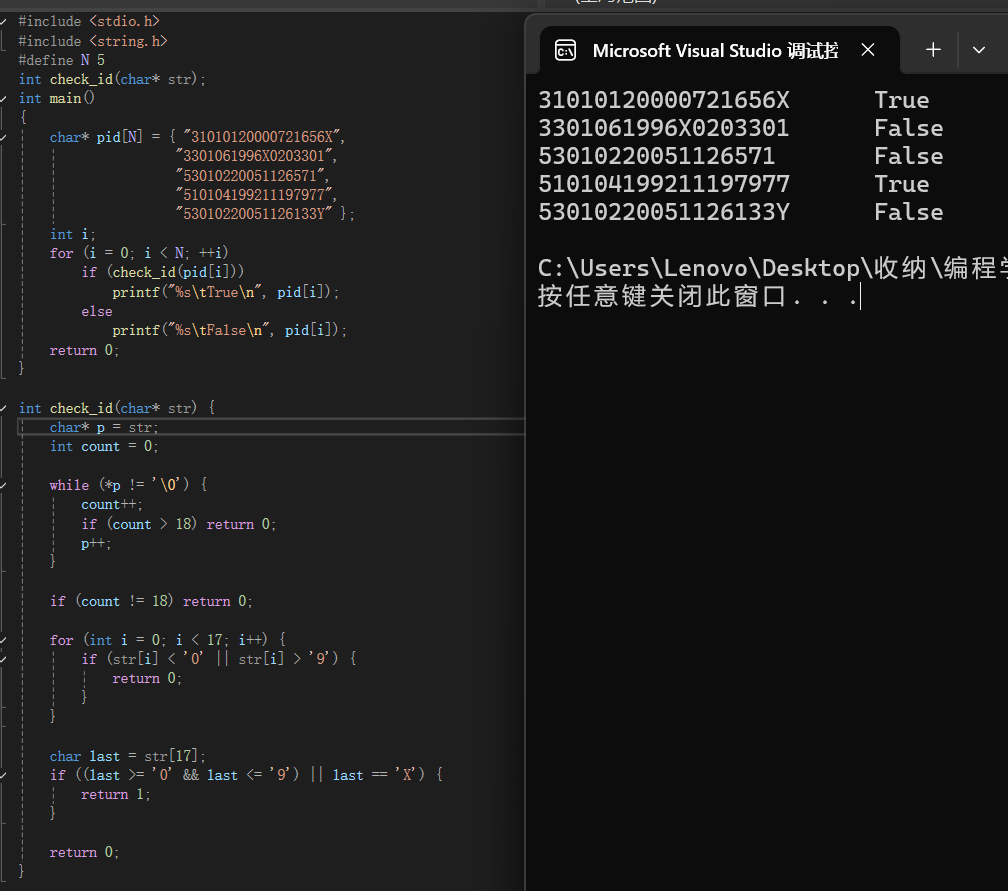Click the string "53010220051126133Y" in the code
This screenshot has height=891, width=1008.
click(253, 214)
